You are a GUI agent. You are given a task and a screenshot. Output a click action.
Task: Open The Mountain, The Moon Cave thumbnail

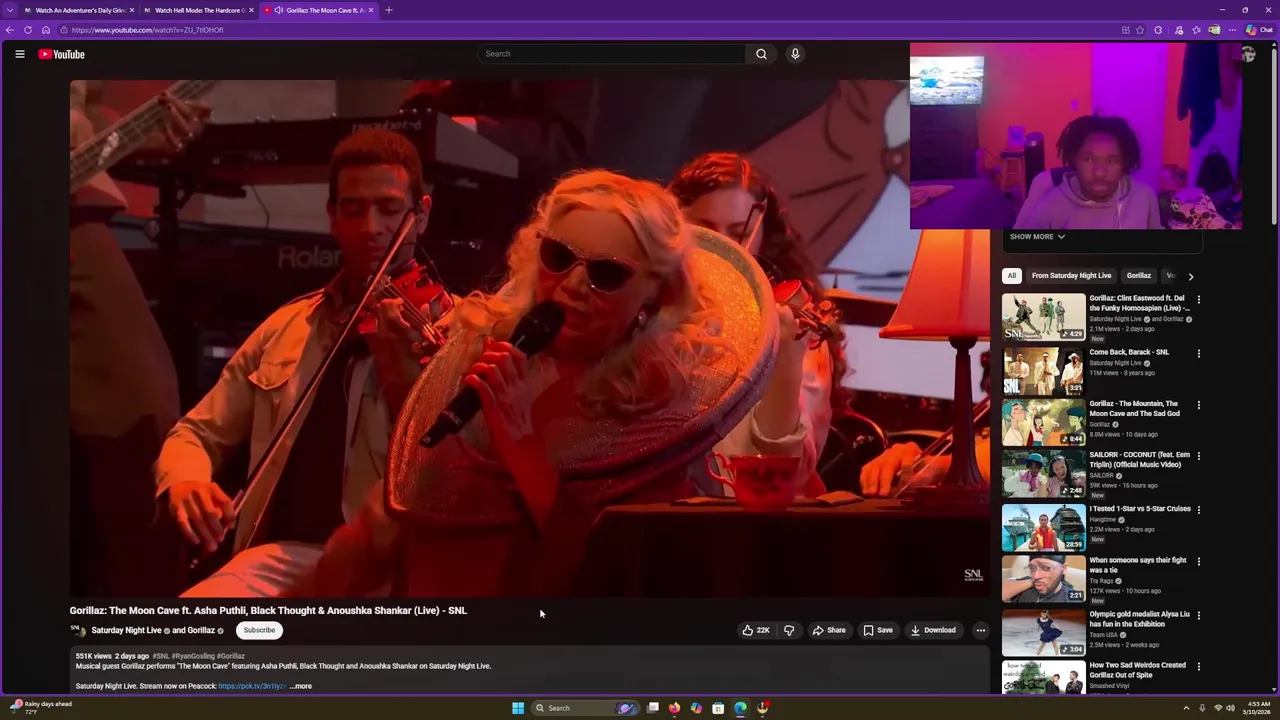[x=1043, y=422]
